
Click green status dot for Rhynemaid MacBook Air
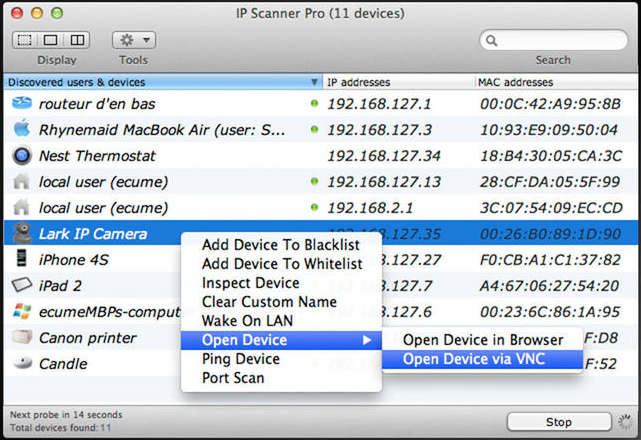tap(314, 130)
